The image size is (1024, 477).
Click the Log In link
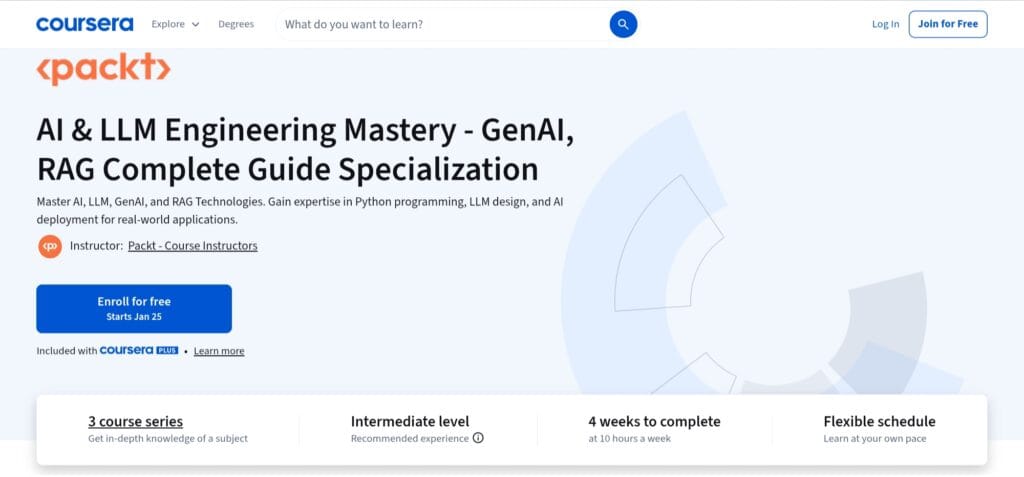886,24
